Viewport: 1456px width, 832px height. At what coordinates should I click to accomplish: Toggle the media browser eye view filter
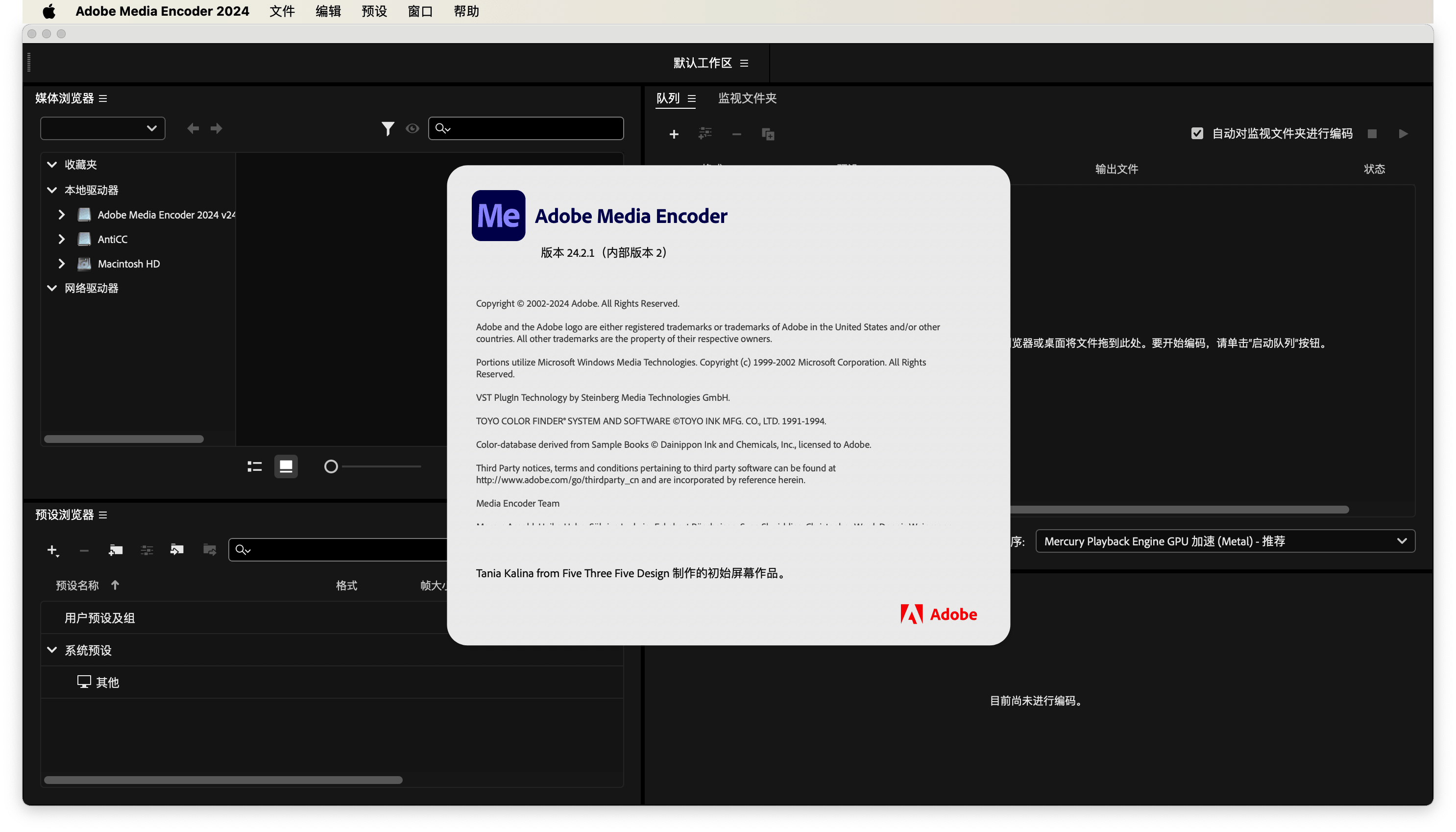pos(413,128)
